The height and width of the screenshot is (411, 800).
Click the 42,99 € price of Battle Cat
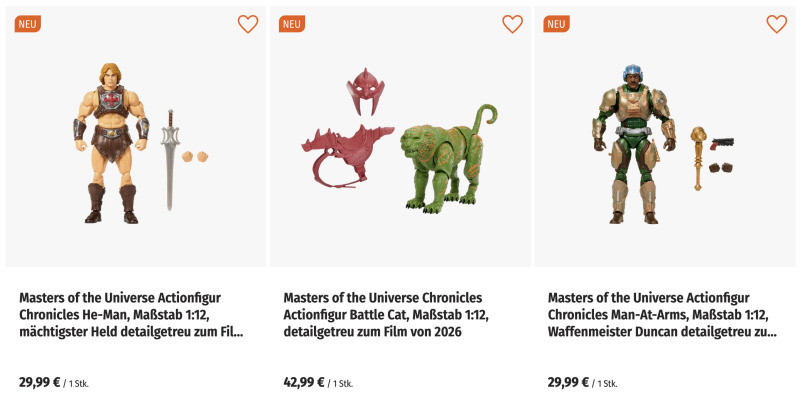304,382
